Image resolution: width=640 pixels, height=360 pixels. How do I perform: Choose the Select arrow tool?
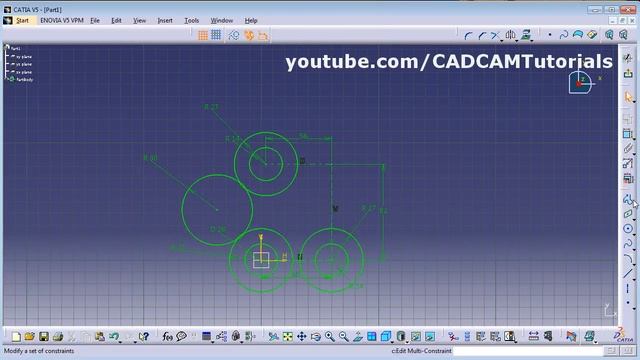(x=628, y=97)
